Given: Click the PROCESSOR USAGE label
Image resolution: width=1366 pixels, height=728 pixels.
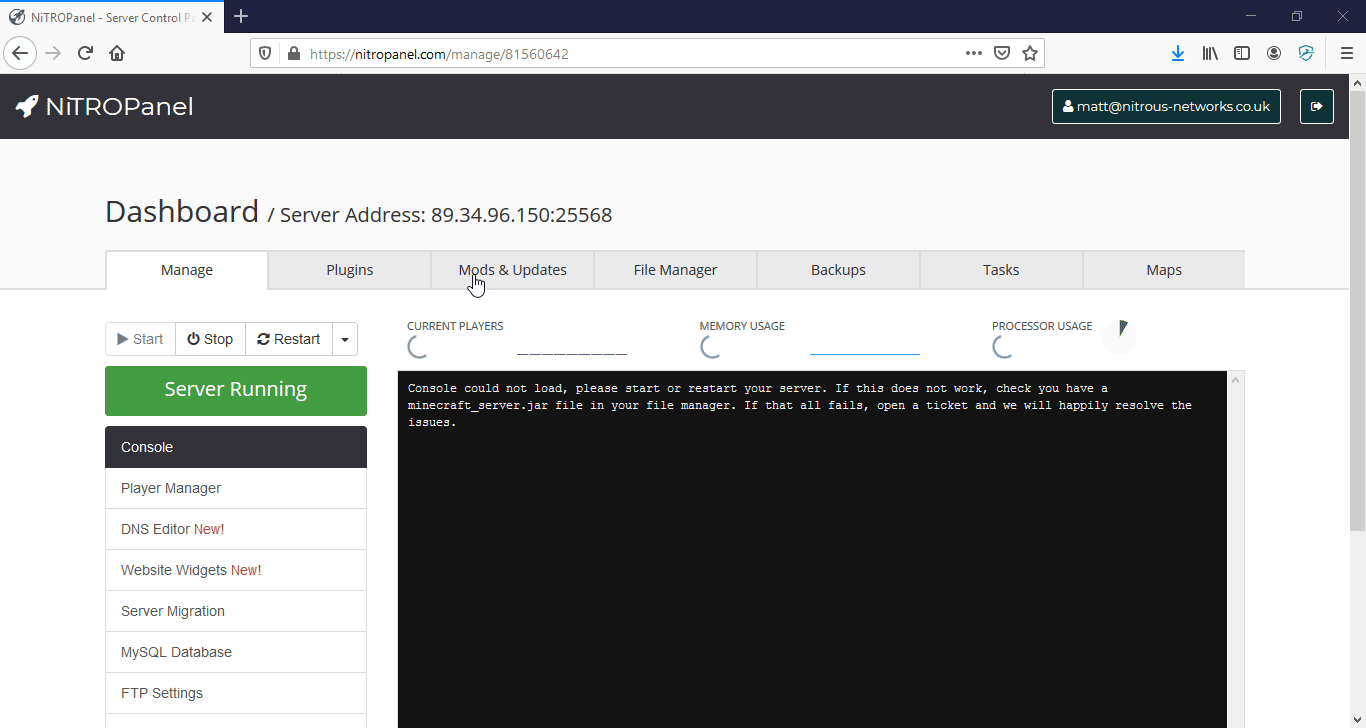Looking at the screenshot, I should point(1042,326).
